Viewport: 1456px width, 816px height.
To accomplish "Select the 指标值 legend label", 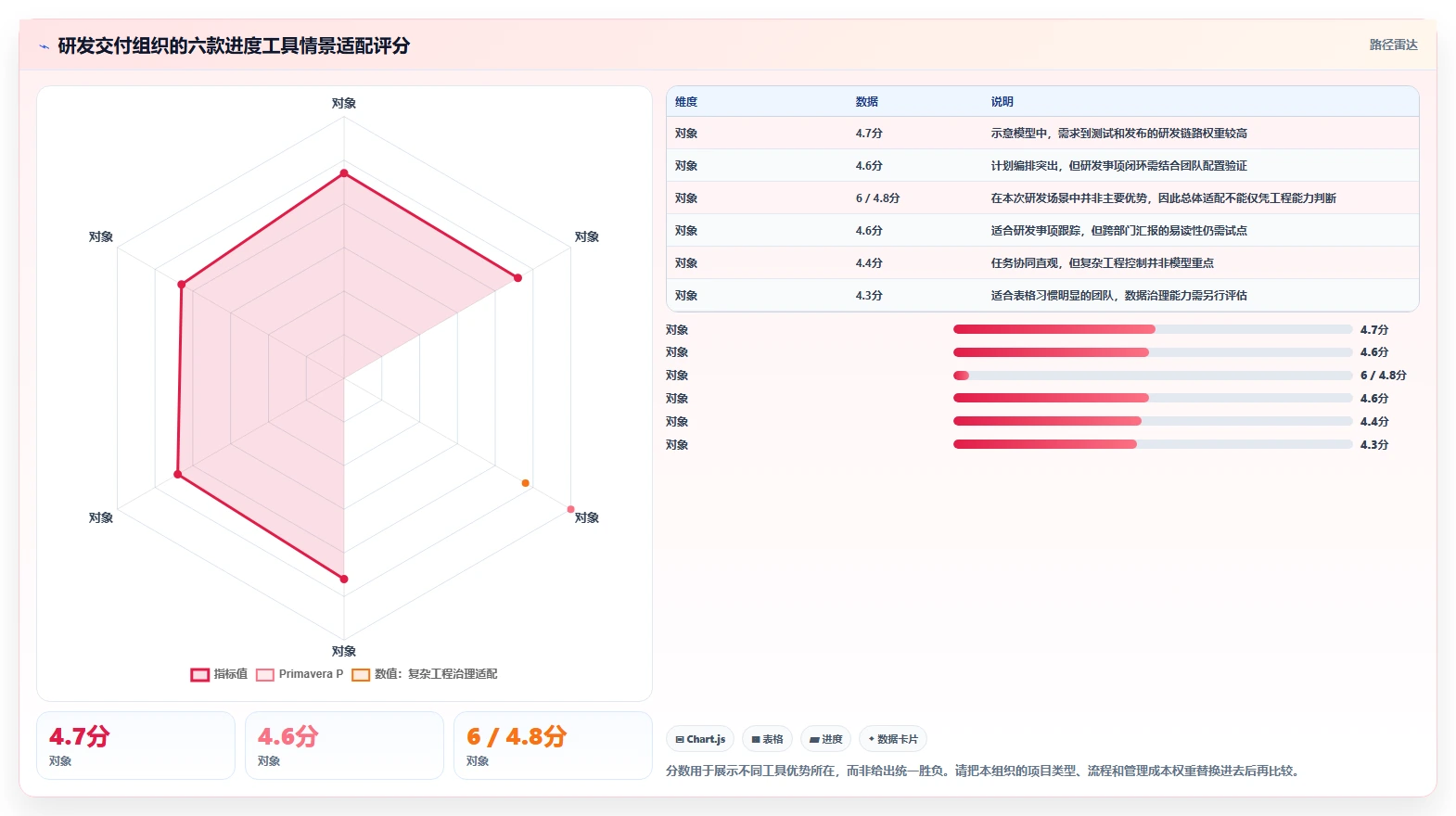I will pyautogui.click(x=231, y=674).
